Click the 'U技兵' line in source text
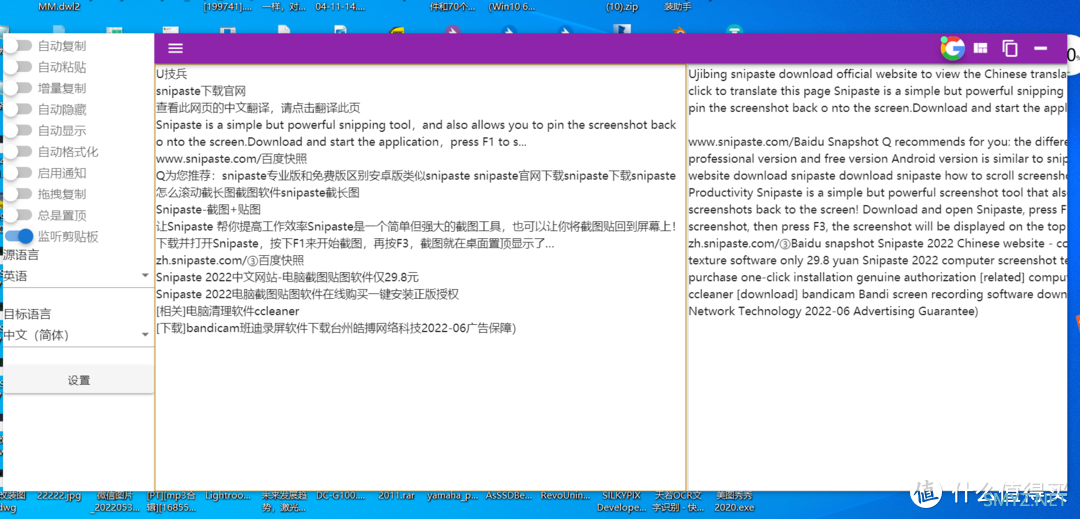 click(x=172, y=74)
